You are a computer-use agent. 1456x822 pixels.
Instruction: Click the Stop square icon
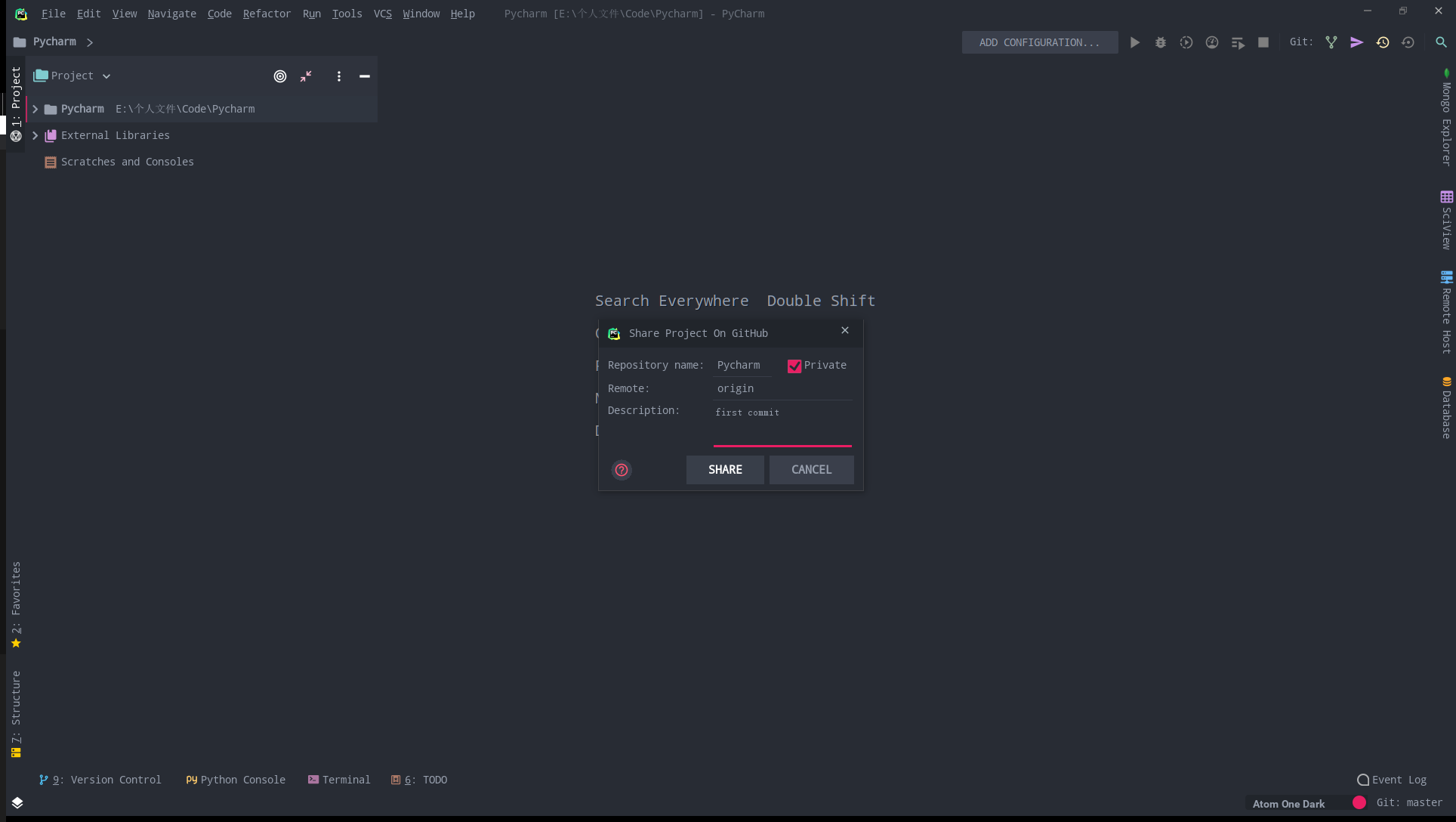(x=1263, y=43)
